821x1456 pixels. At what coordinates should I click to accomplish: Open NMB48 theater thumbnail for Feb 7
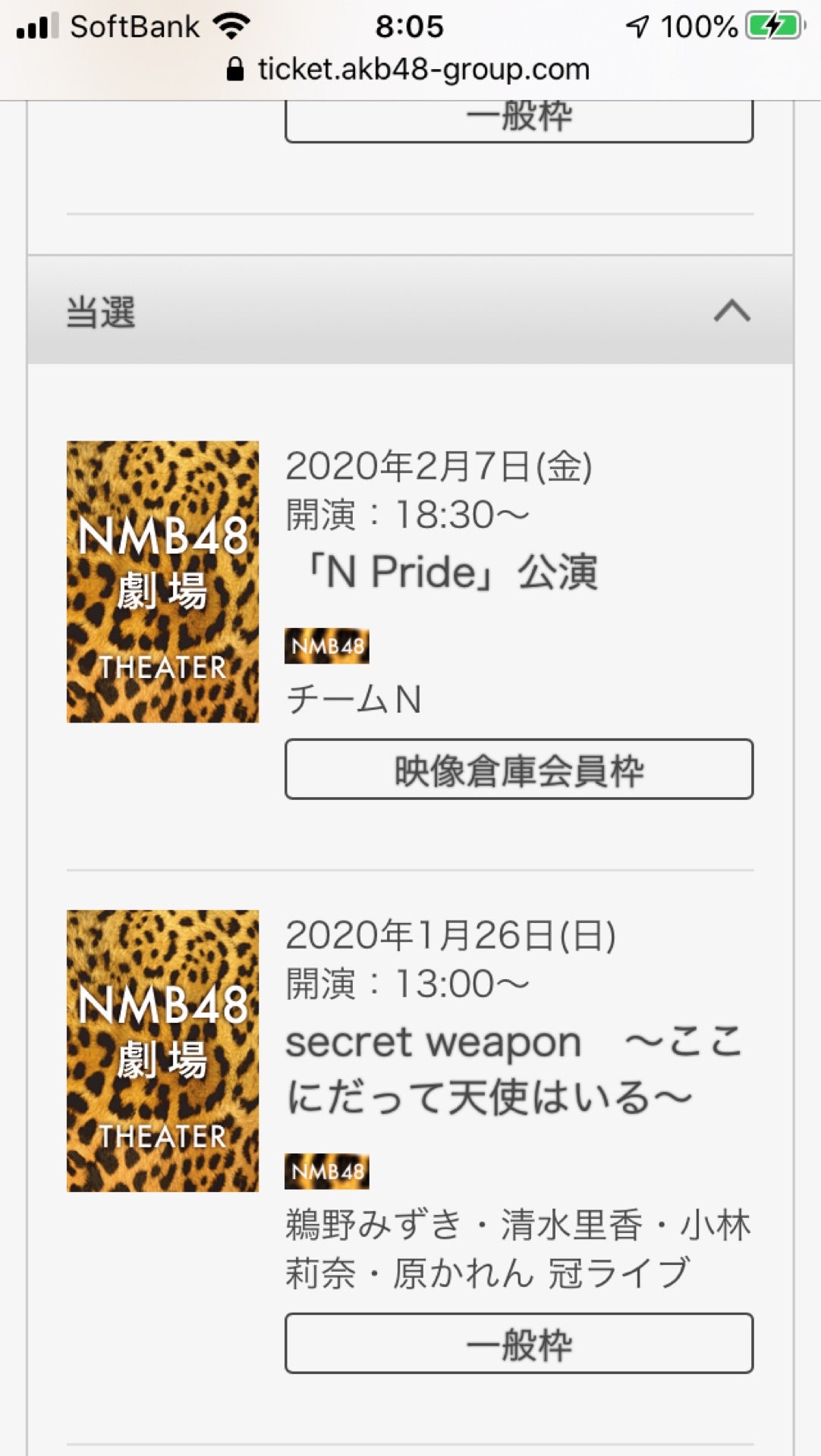coord(162,582)
